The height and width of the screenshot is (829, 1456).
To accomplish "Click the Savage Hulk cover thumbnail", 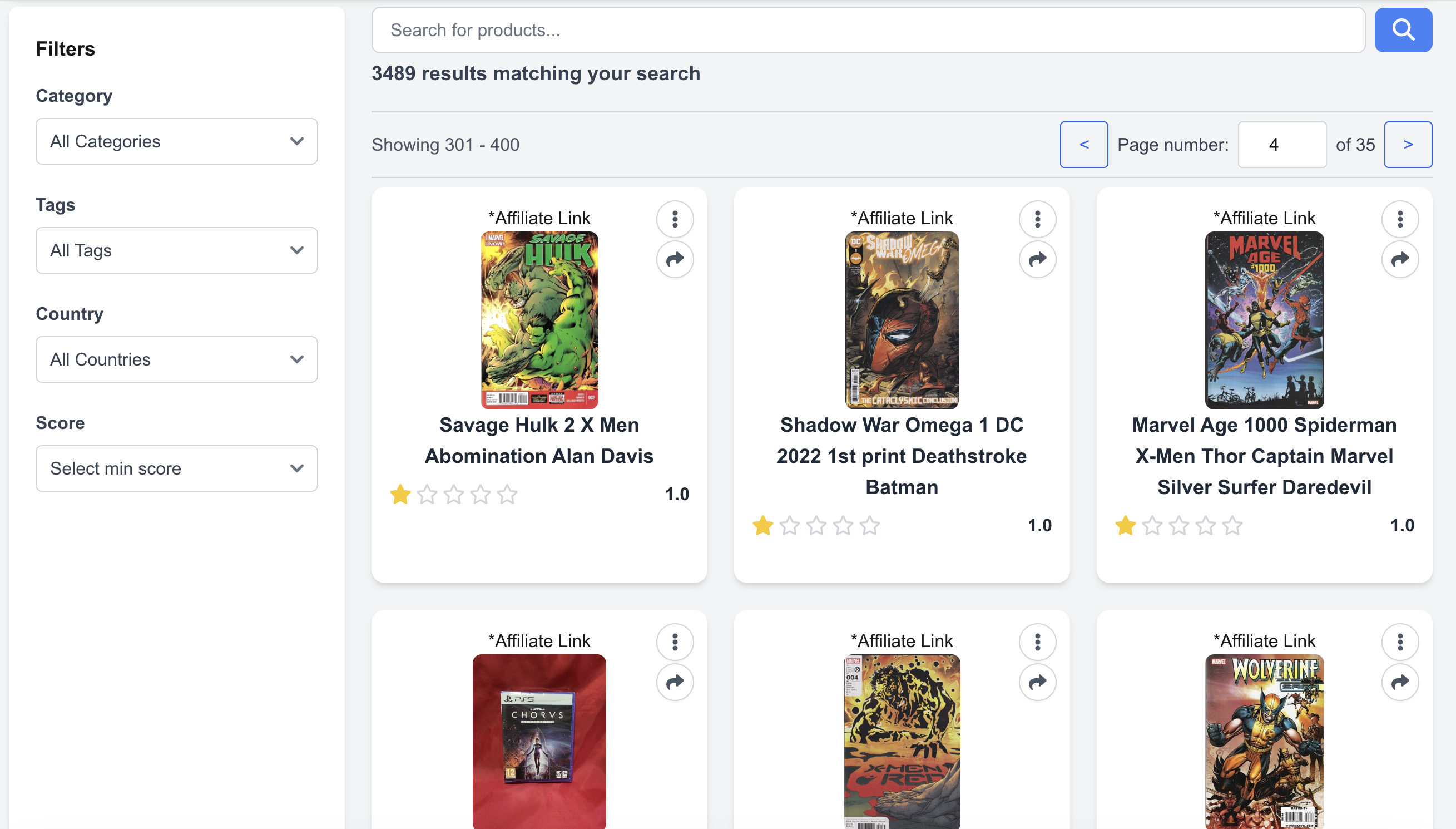I will click(539, 320).
